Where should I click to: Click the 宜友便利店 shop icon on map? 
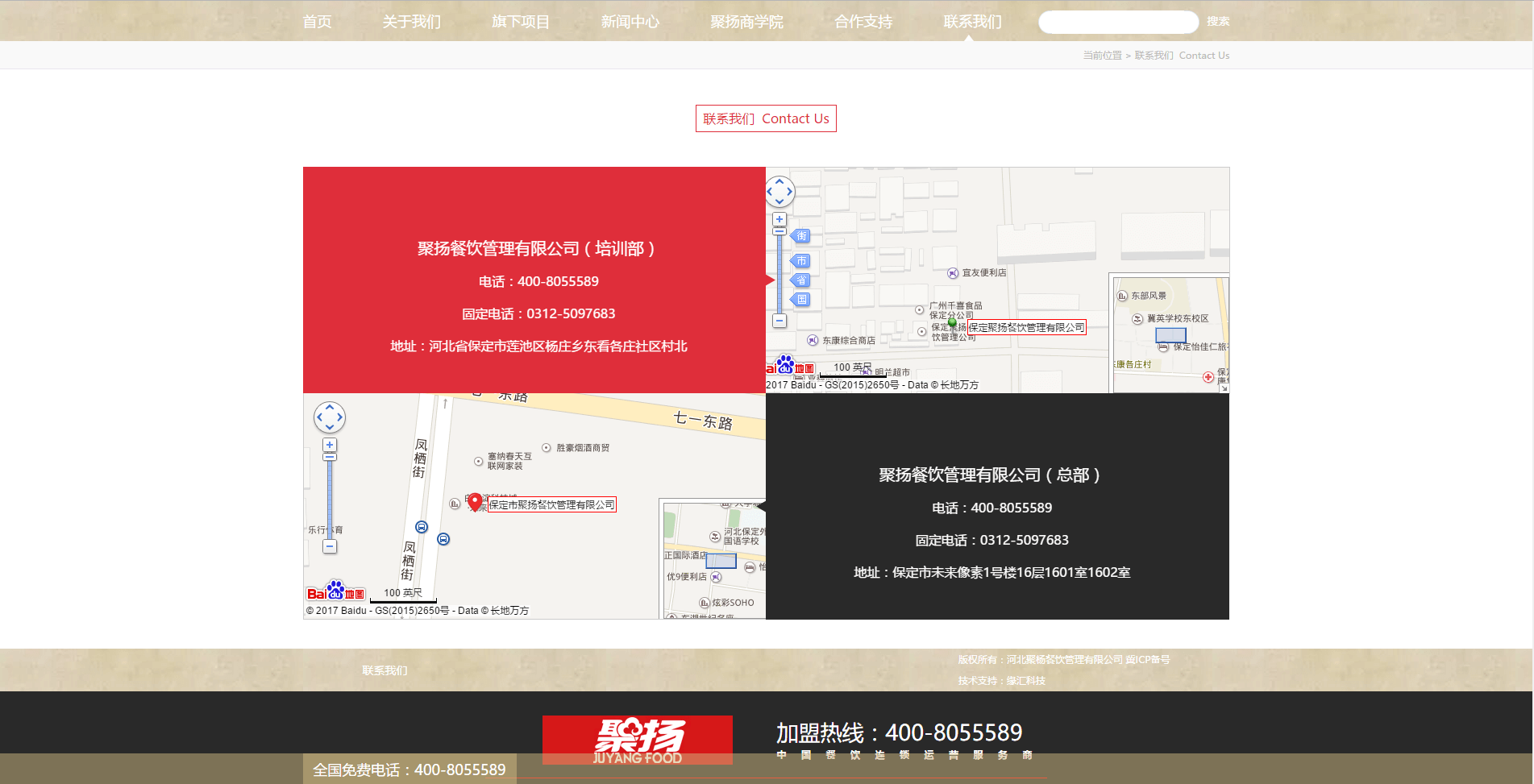click(953, 273)
